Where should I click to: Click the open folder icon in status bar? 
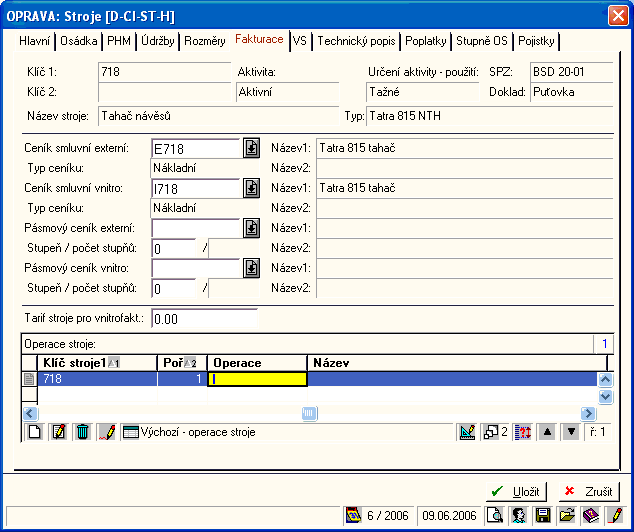(x=567, y=515)
